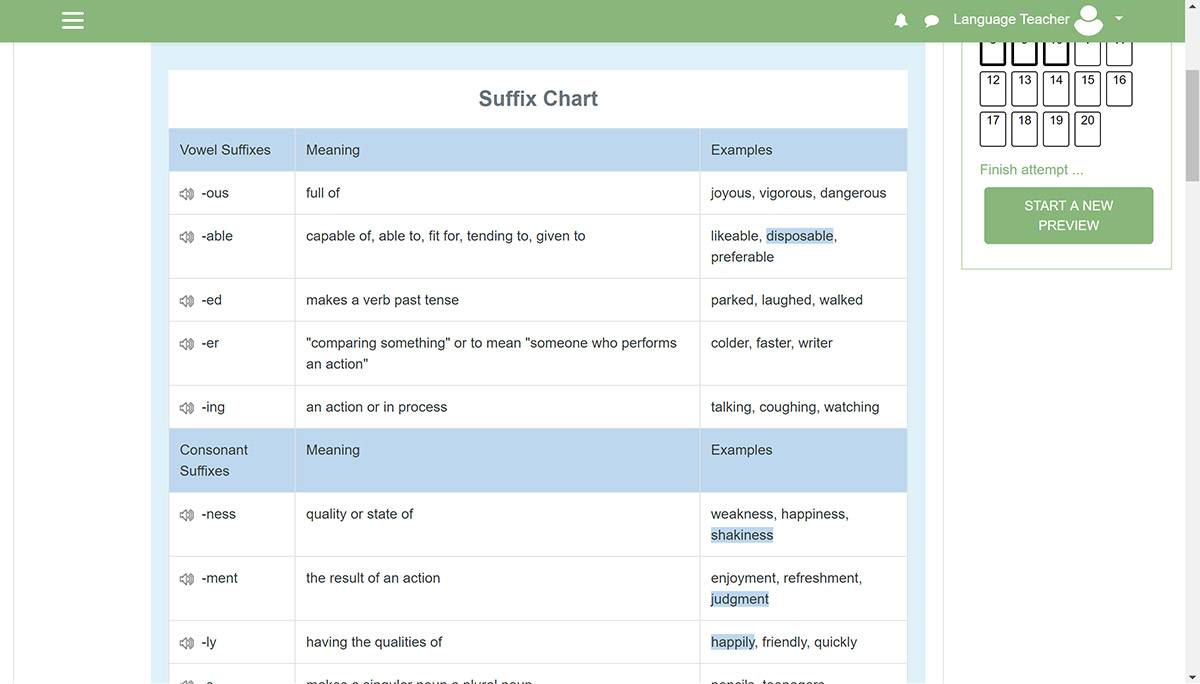Play audio for the -ing suffix
This screenshot has height=684, width=1200.
pyautogui.click(x=187, y=407)
